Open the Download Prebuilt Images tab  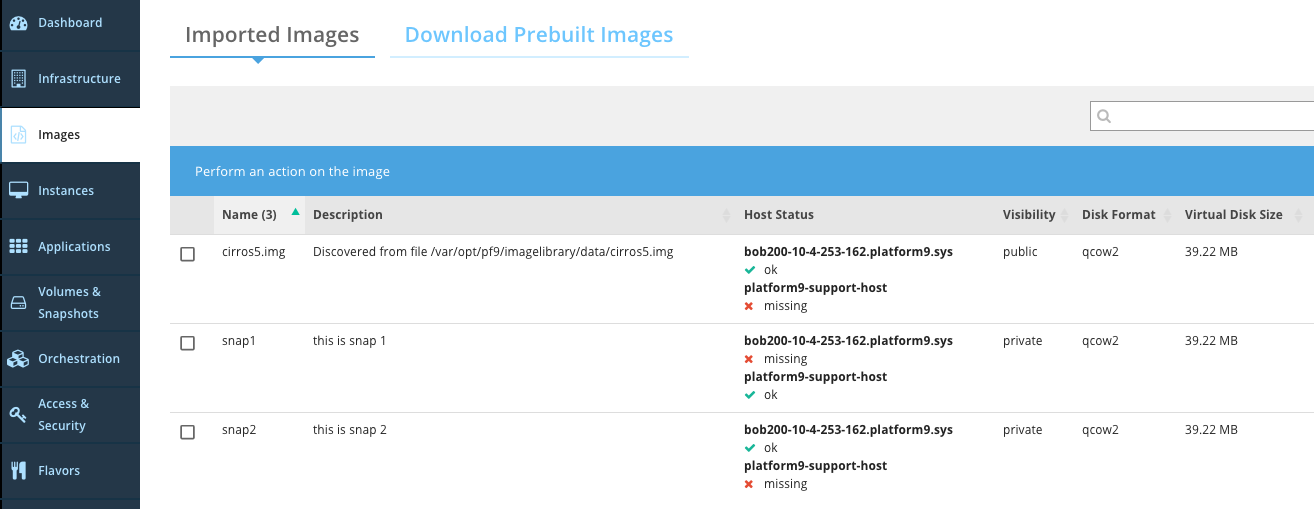(x=539, y=36)
